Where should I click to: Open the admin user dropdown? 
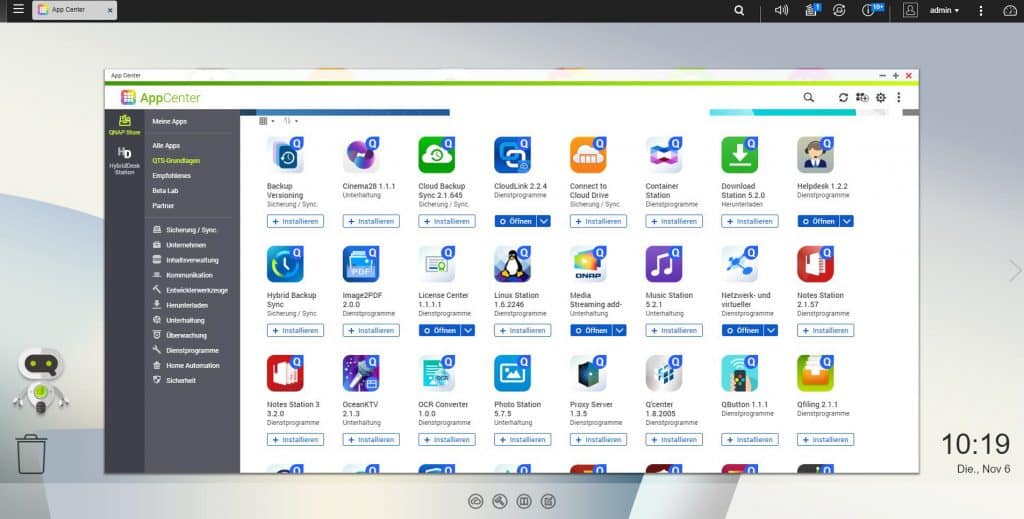coord(944,10)
